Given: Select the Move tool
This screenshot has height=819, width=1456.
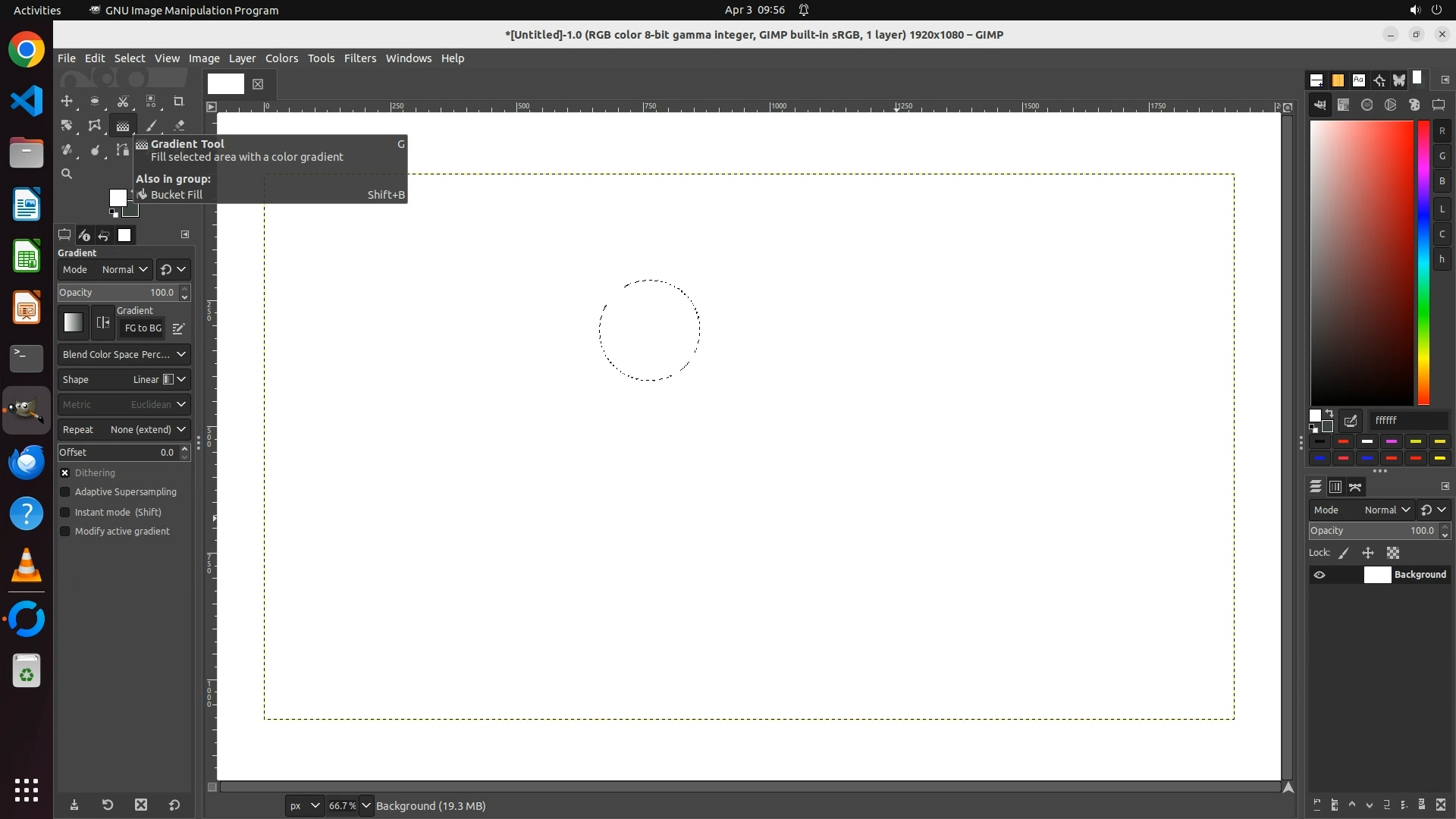Looking at the screenshot, I should coord(67,101).
